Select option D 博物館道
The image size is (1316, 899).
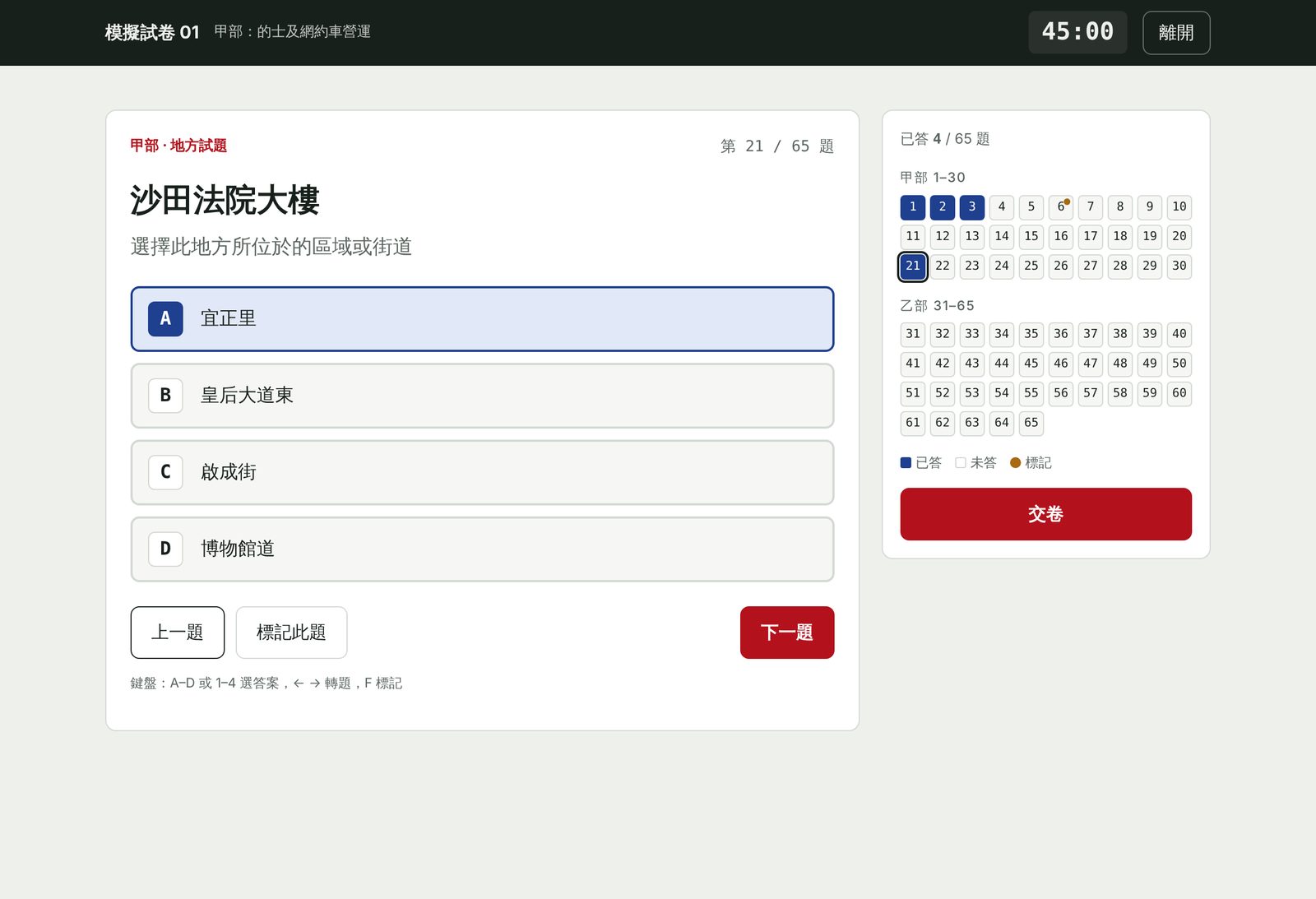coord(482,549)
